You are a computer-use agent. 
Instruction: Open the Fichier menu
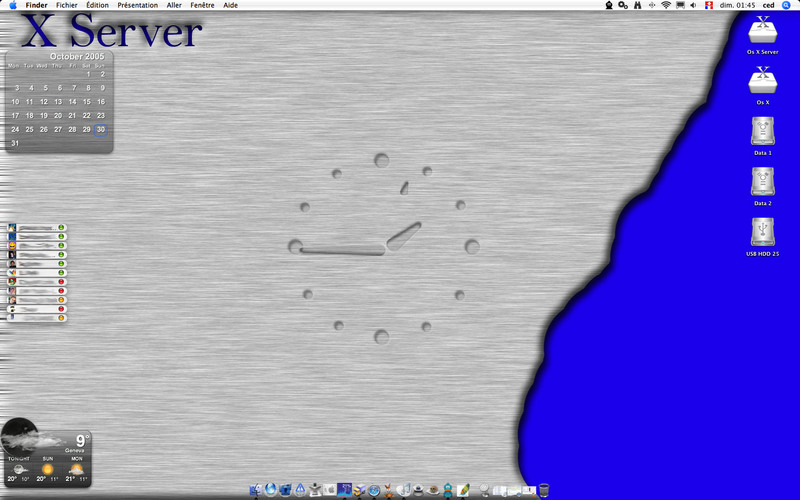[67, 5]
